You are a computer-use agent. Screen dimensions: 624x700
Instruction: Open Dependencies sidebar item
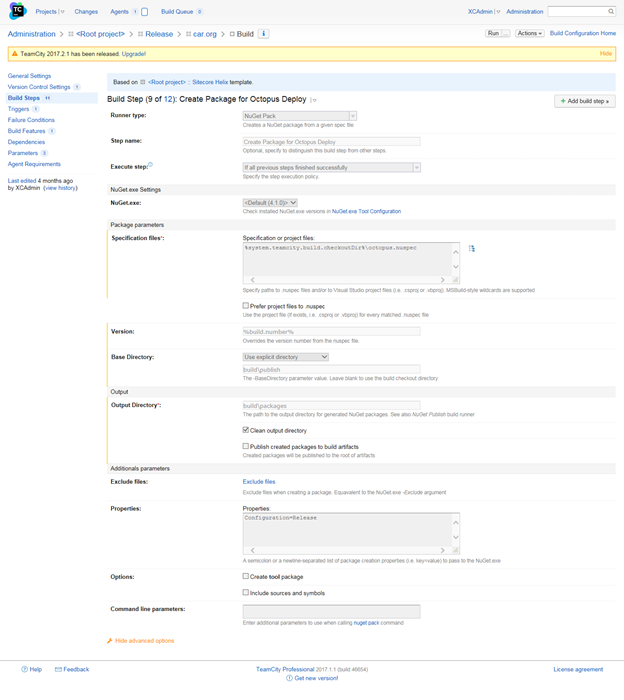(26, 142)
